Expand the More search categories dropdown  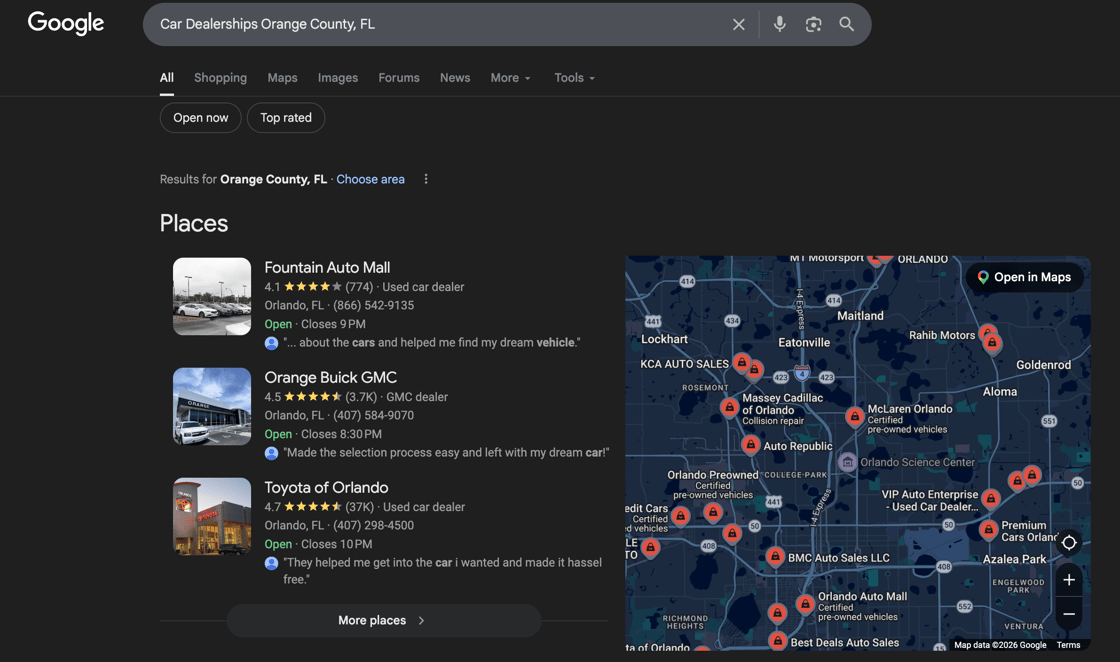(x=510, y=78)
